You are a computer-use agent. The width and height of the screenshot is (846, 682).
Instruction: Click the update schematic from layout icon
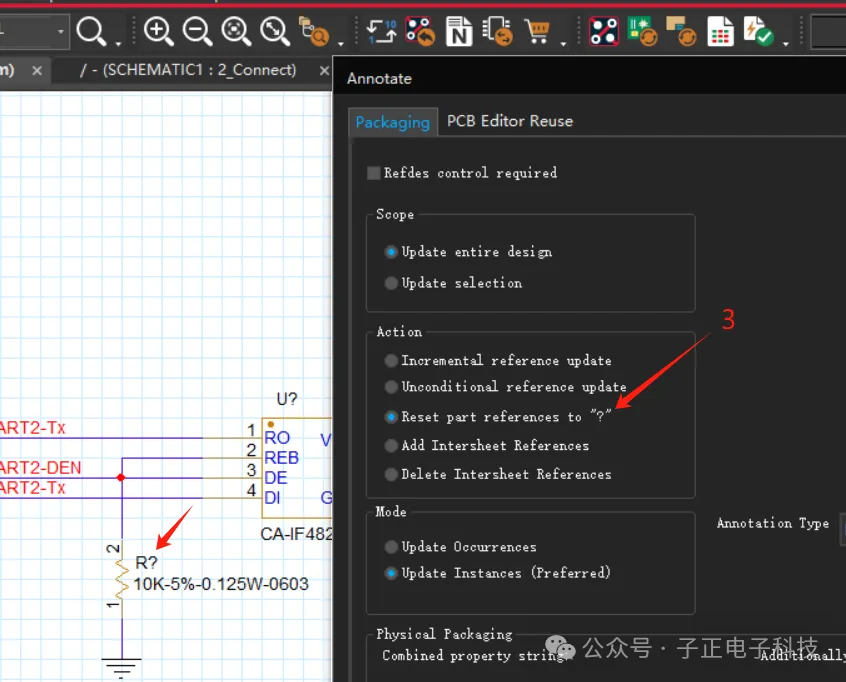pyautogui.click(x=681, y=31)
